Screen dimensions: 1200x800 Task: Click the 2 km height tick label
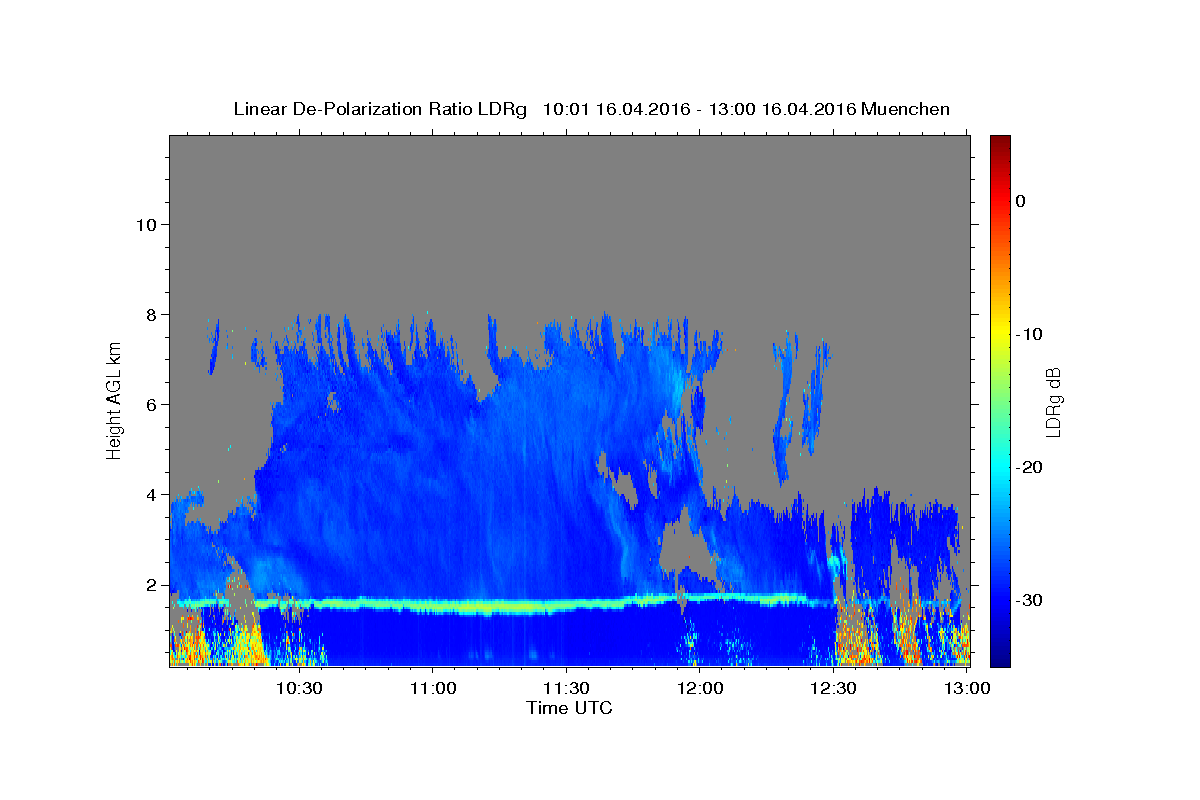[x=149, y=584]
